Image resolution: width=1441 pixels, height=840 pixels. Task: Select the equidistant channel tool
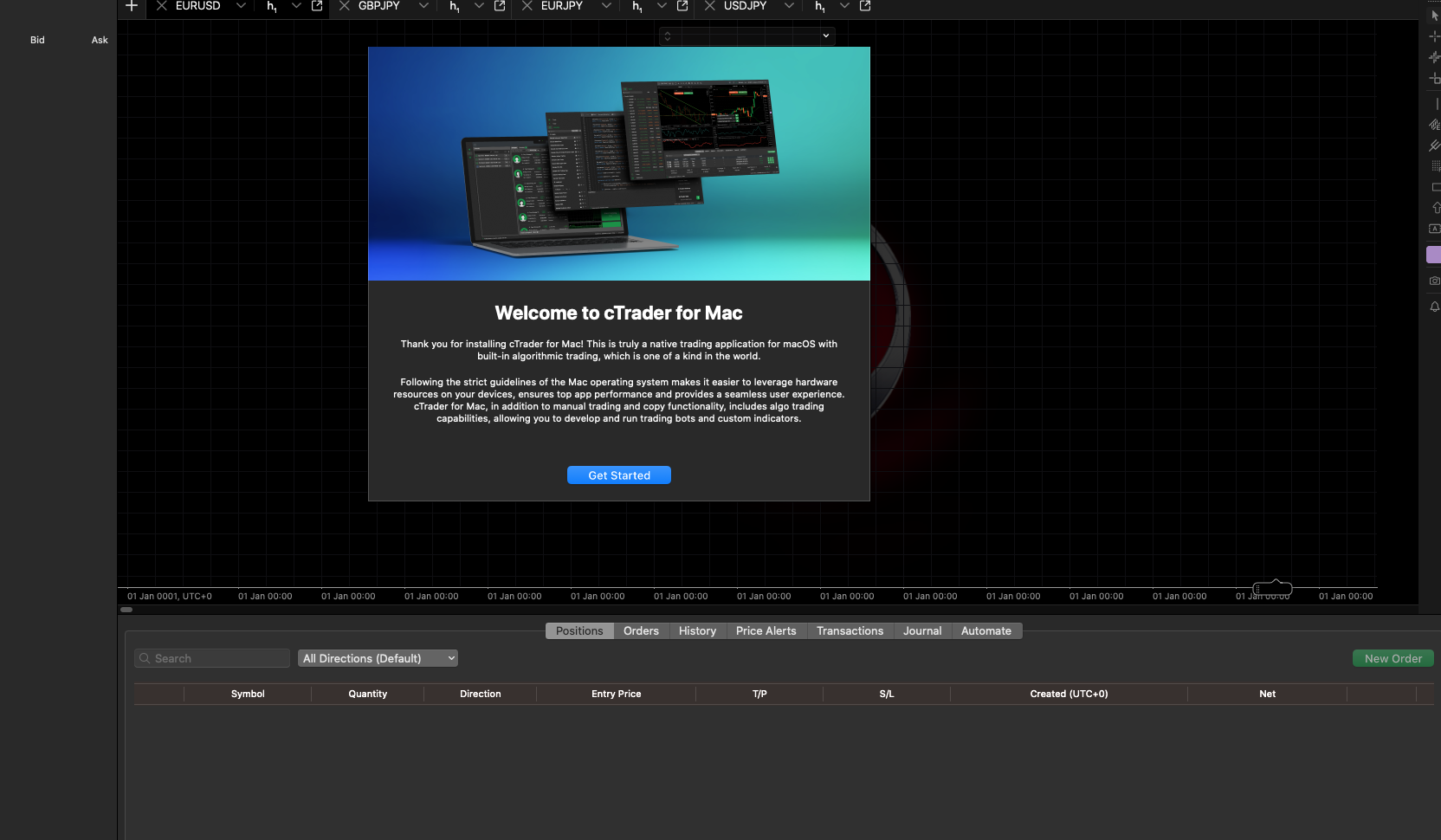[1435, 125]
